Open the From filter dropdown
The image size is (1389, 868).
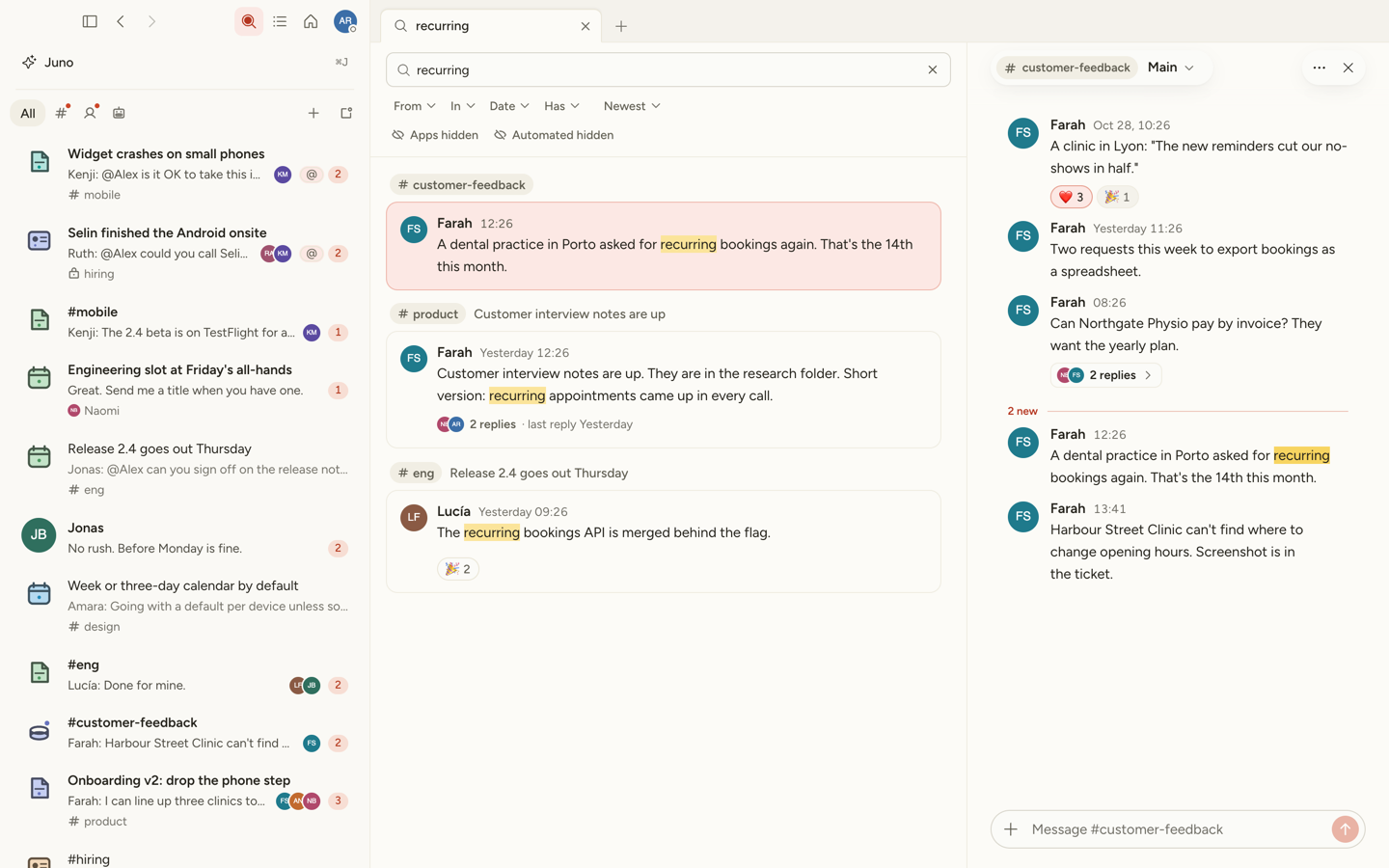(415, 106)
